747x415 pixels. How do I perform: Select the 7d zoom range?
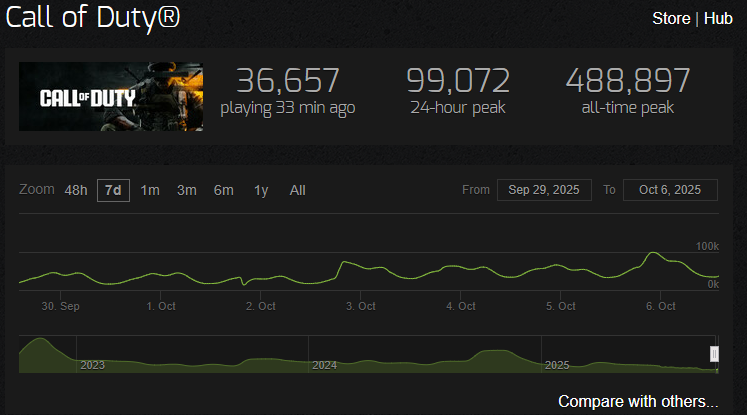(x=113, y=191)
